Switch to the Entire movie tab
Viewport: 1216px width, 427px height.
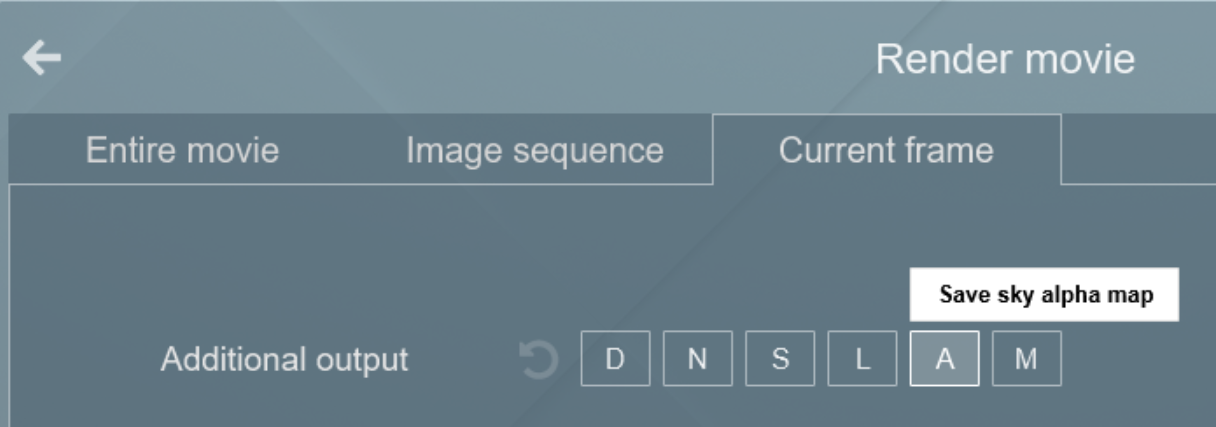(x=182, y=150)
